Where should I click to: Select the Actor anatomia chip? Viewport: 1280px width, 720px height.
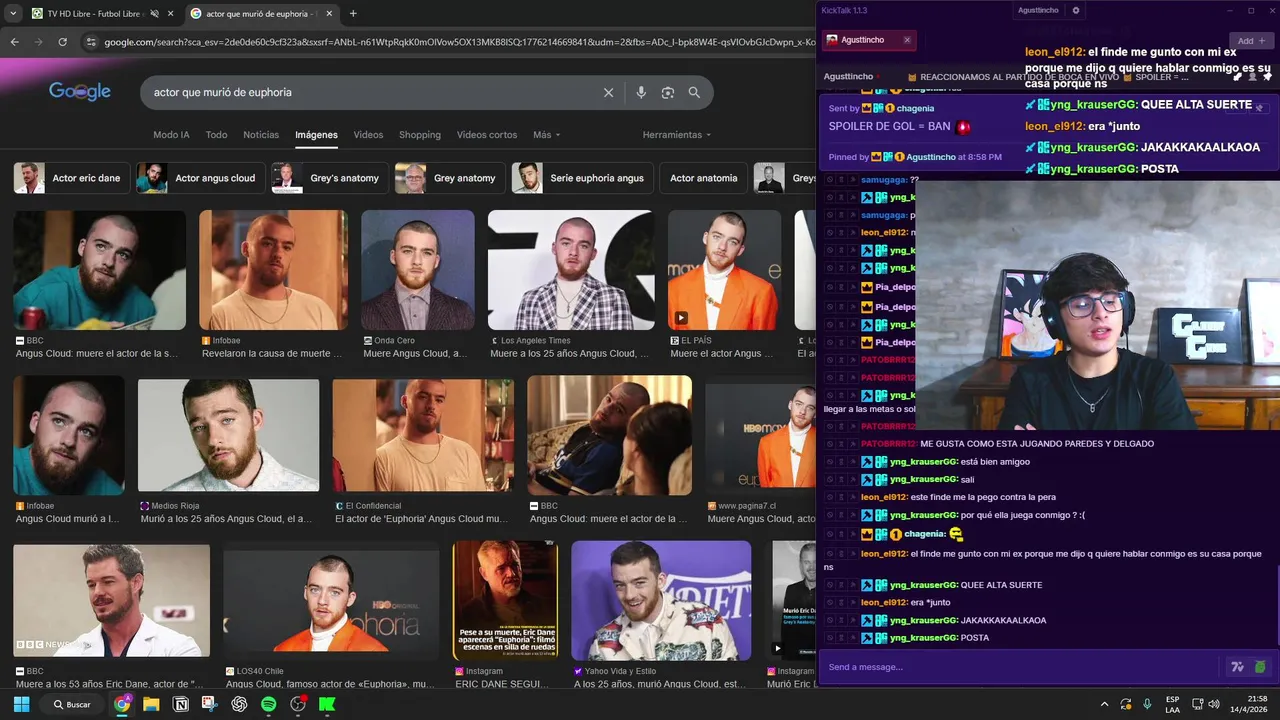pos(703,178)
